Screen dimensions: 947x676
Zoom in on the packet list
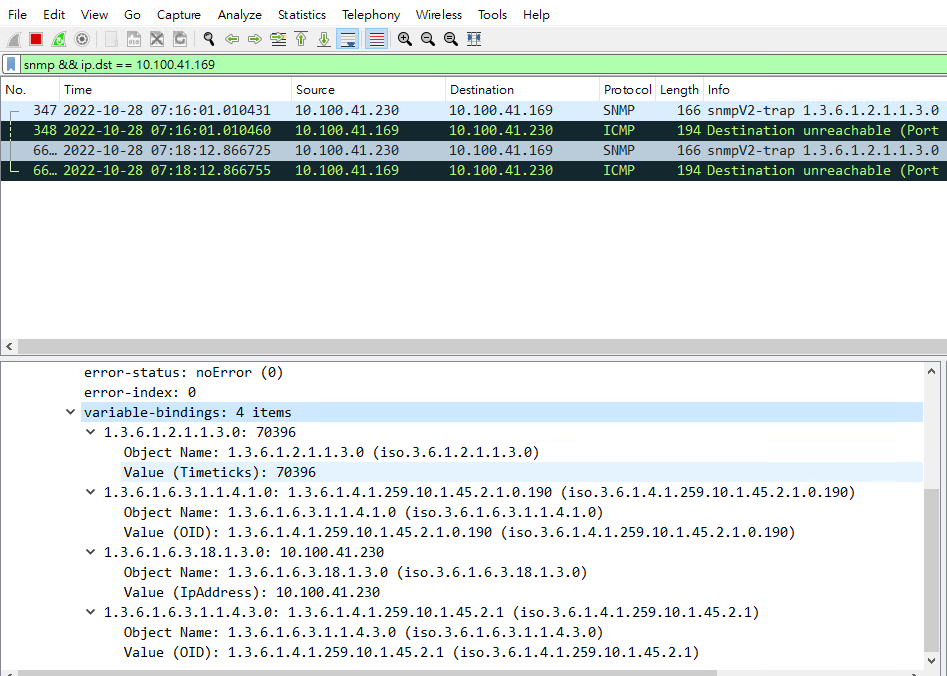[404, 38]
